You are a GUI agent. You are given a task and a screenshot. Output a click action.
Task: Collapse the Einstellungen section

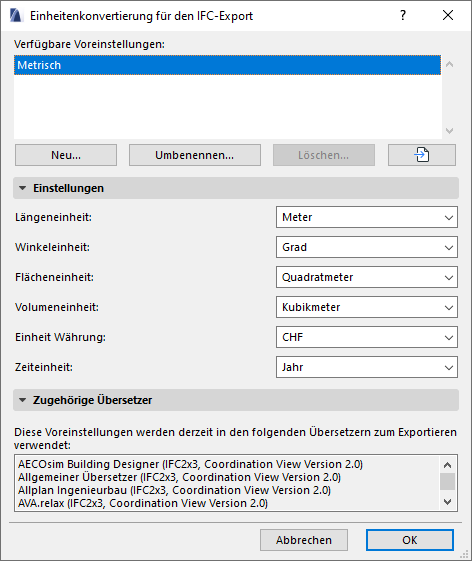point(23,188)
